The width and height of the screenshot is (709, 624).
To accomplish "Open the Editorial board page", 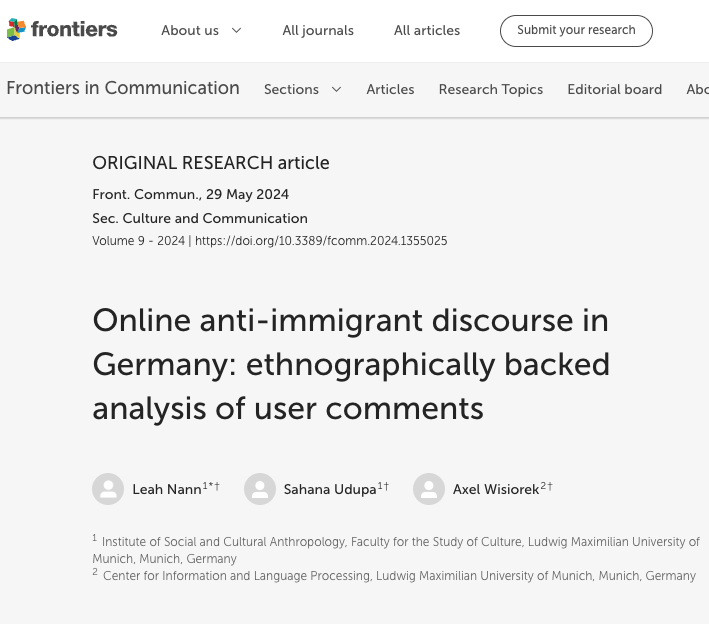I will 614,90.
